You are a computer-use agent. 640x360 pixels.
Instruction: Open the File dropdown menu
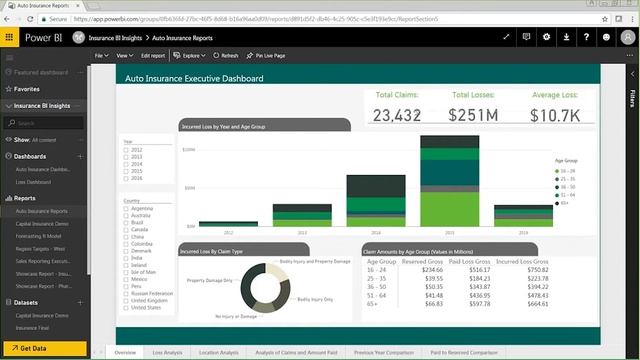point(101,56)
